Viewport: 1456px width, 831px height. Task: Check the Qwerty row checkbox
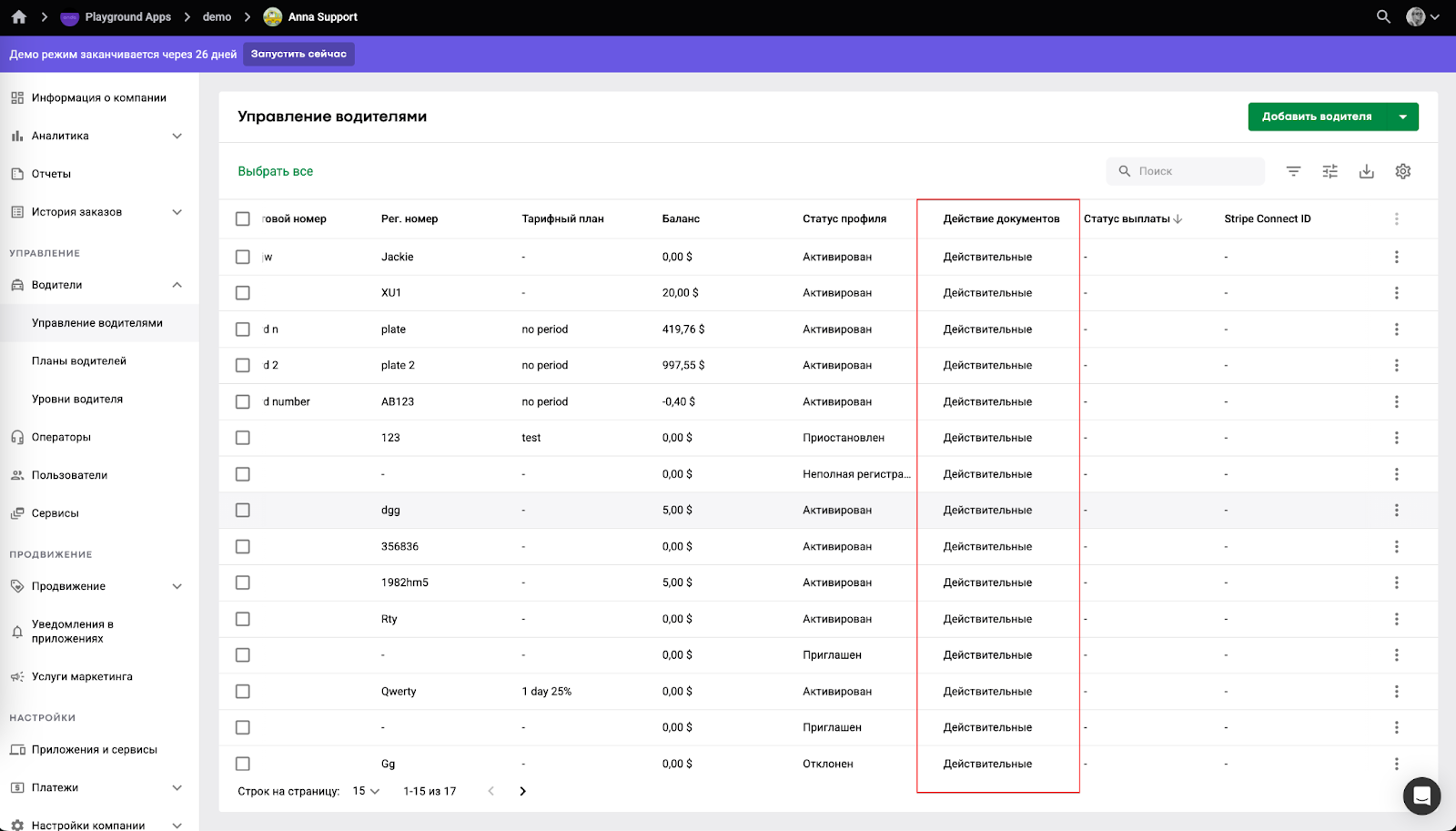point(242,692)
